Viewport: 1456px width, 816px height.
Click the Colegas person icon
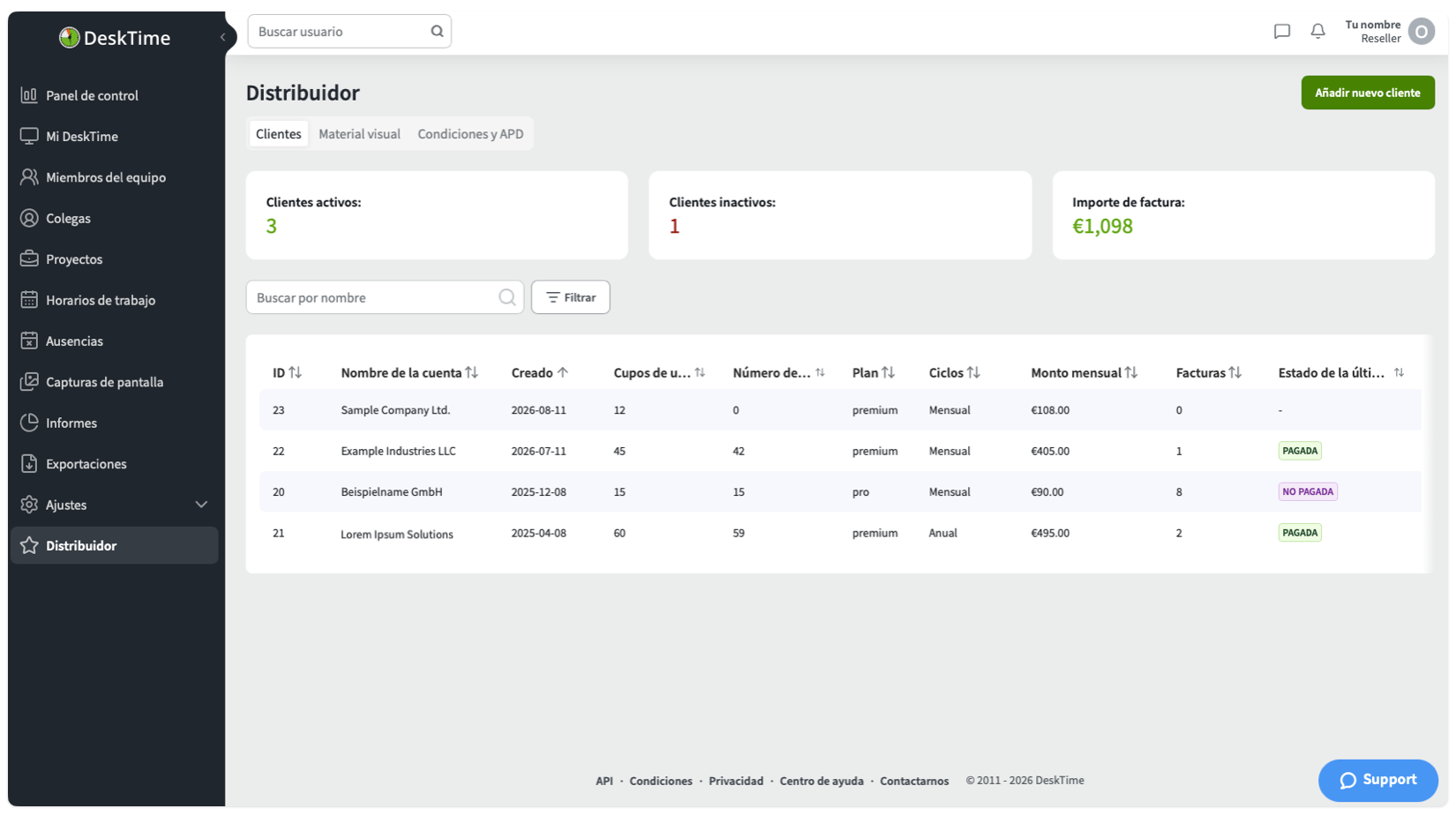(x=29, y=218)
